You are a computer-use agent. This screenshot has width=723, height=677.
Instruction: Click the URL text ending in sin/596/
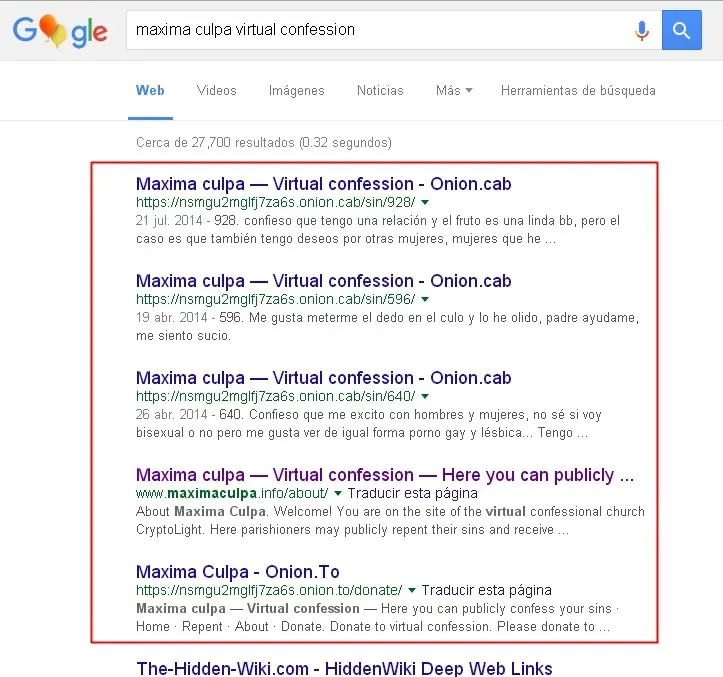[x=276, y=299]
